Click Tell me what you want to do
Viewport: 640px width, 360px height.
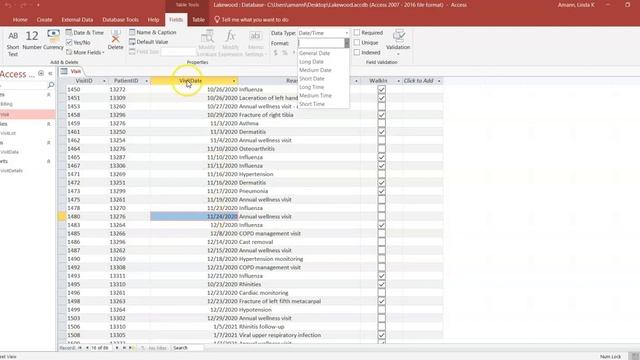coord(255,20)
